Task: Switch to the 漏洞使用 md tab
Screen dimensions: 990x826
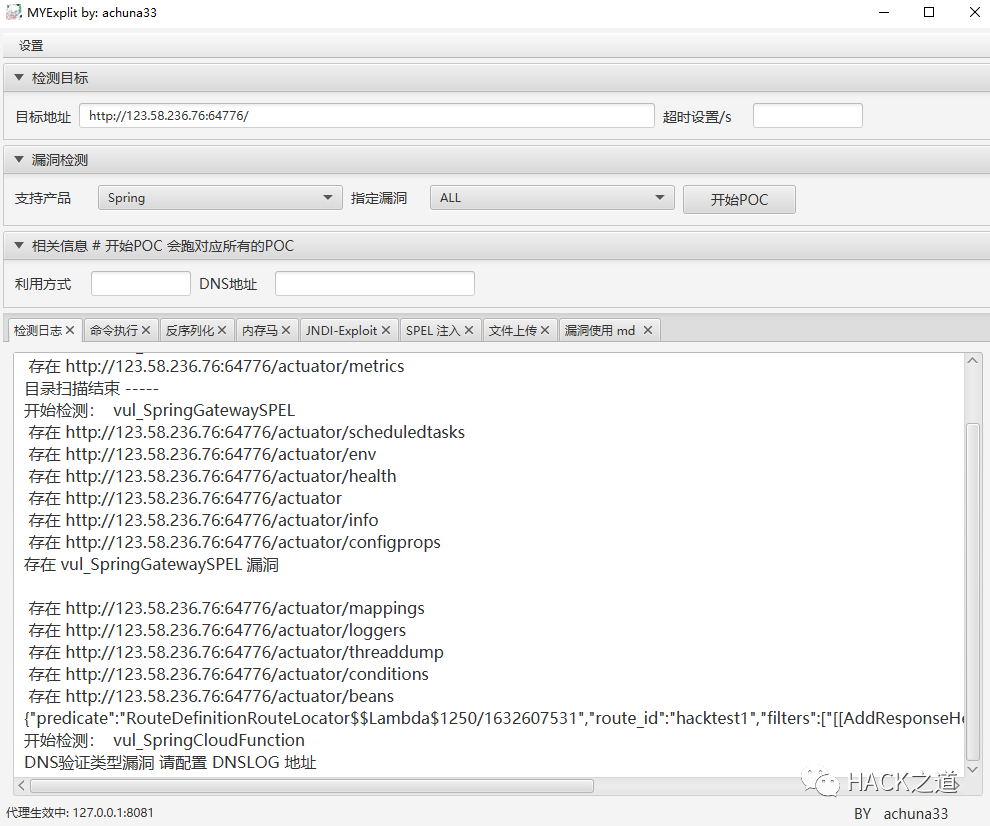Action: coord(600,330)
